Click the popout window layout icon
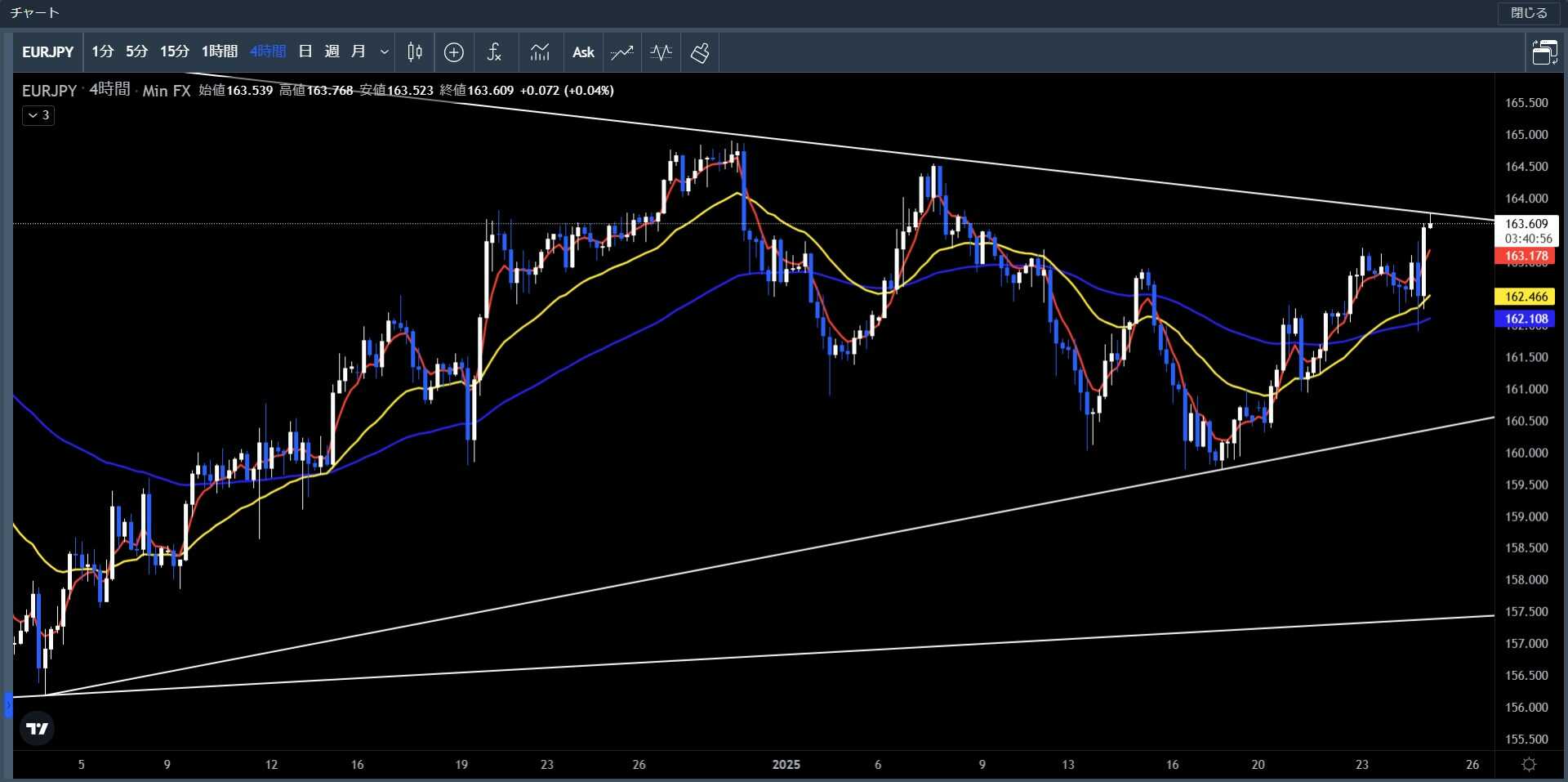The width and height of the screenshot is (1568, 782). 1543,52
